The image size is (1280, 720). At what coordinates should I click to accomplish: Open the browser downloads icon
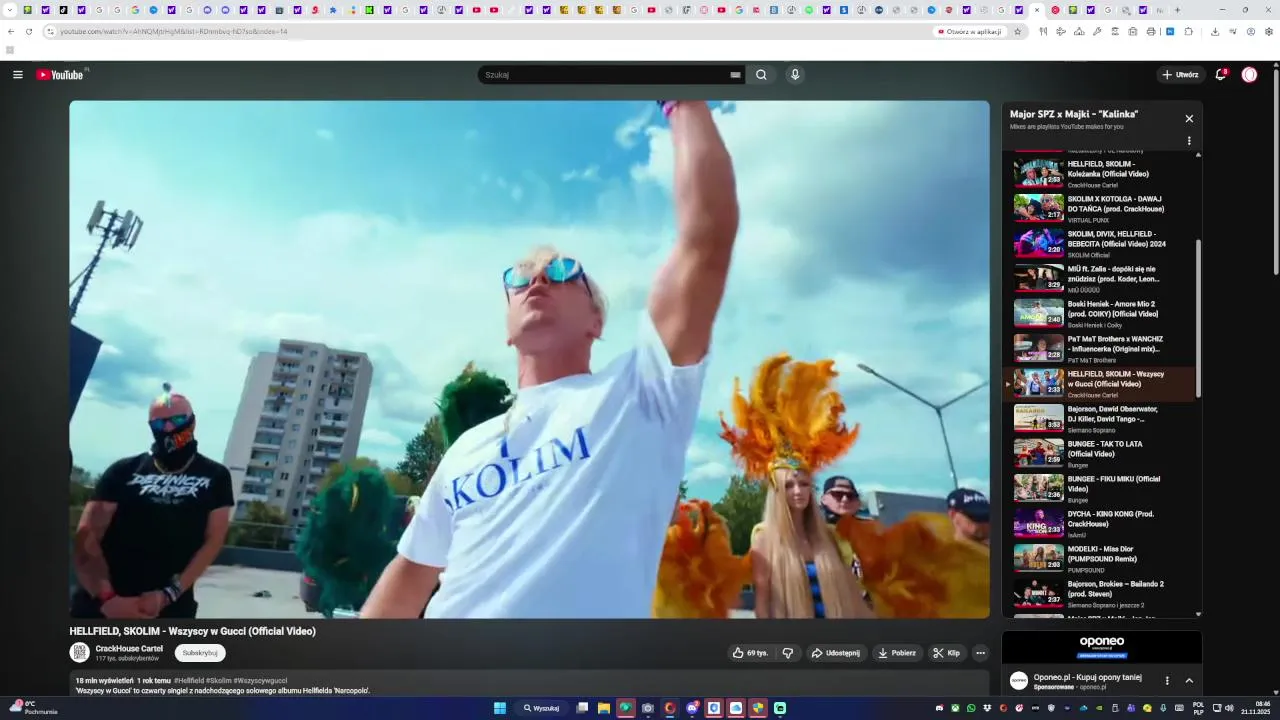[x=1214, y=31]
